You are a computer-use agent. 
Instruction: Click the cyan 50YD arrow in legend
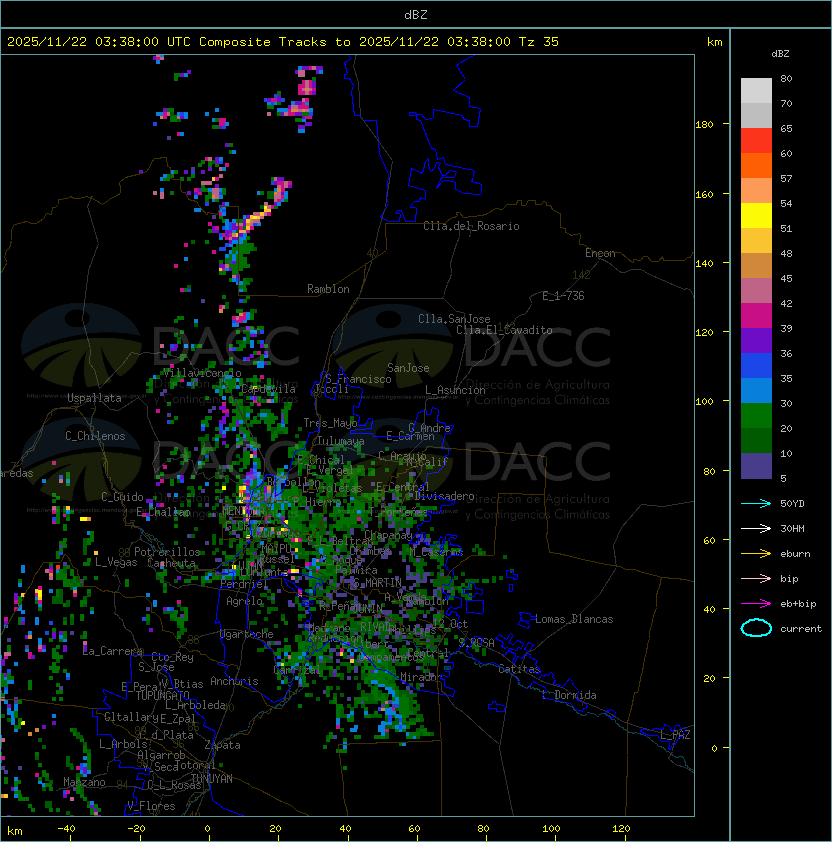756,504
